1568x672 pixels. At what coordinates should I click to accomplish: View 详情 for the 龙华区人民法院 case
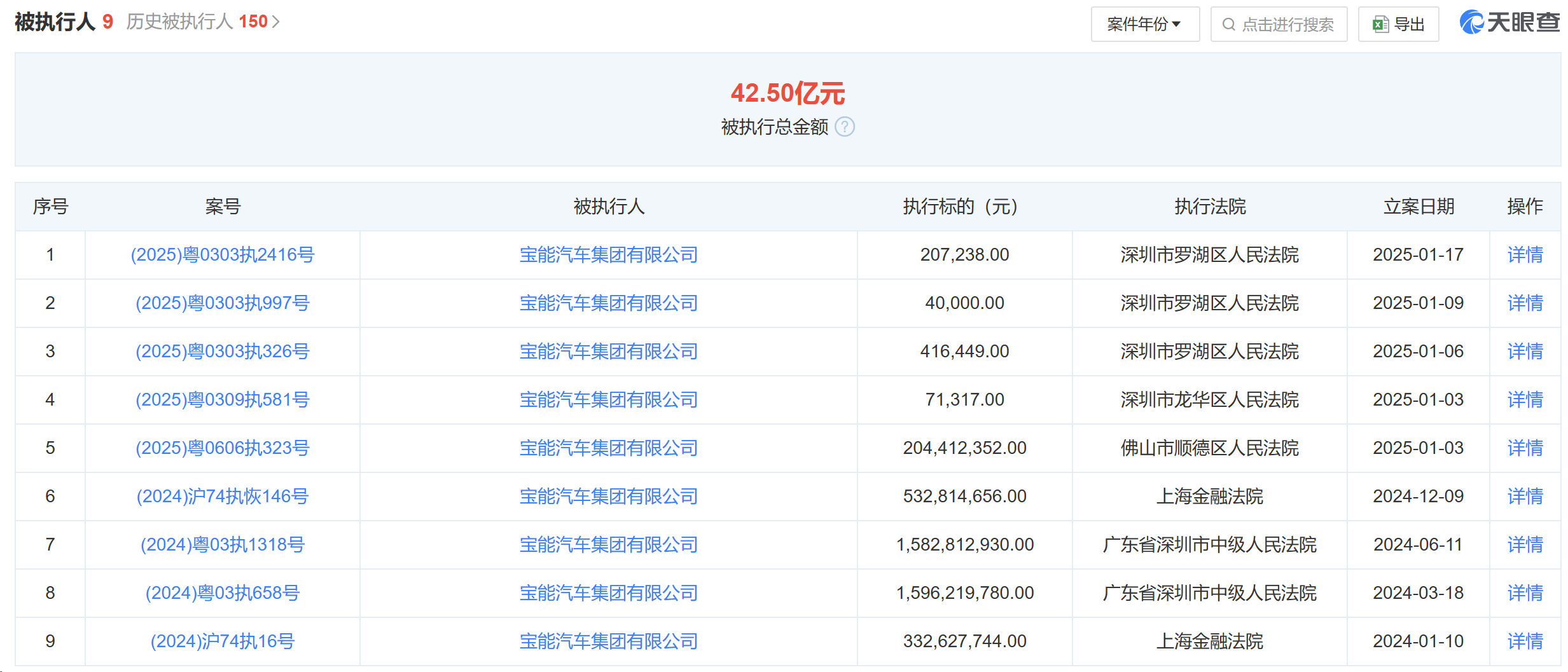1525,400
